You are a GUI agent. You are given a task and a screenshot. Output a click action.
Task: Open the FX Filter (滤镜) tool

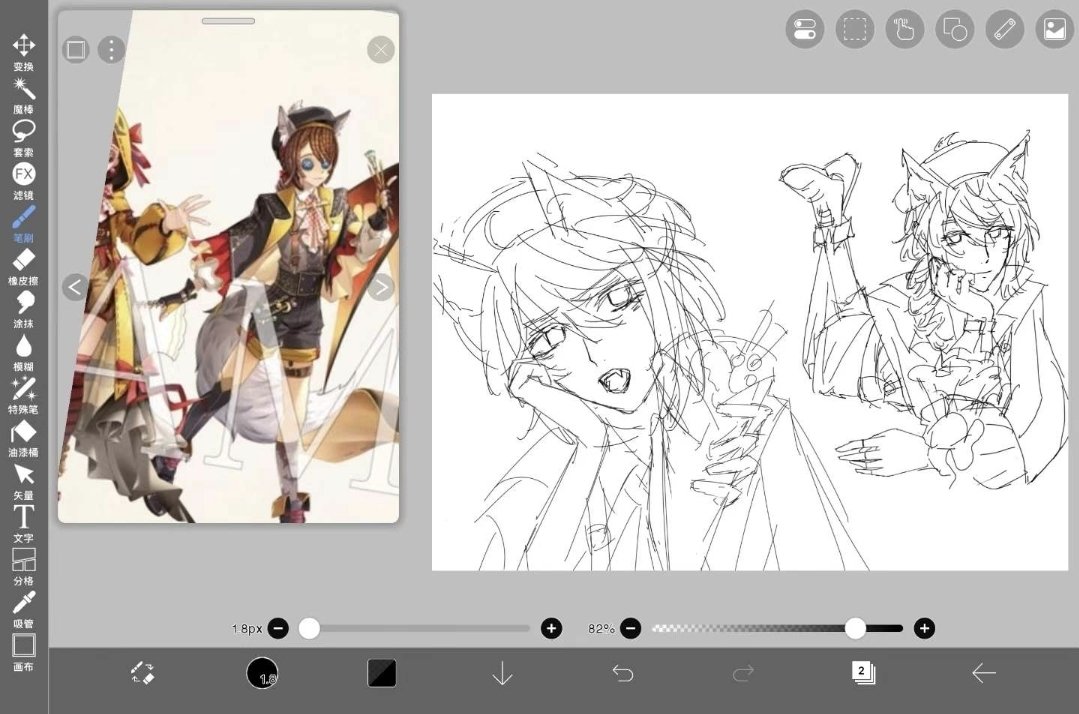(x=23, y=181)
